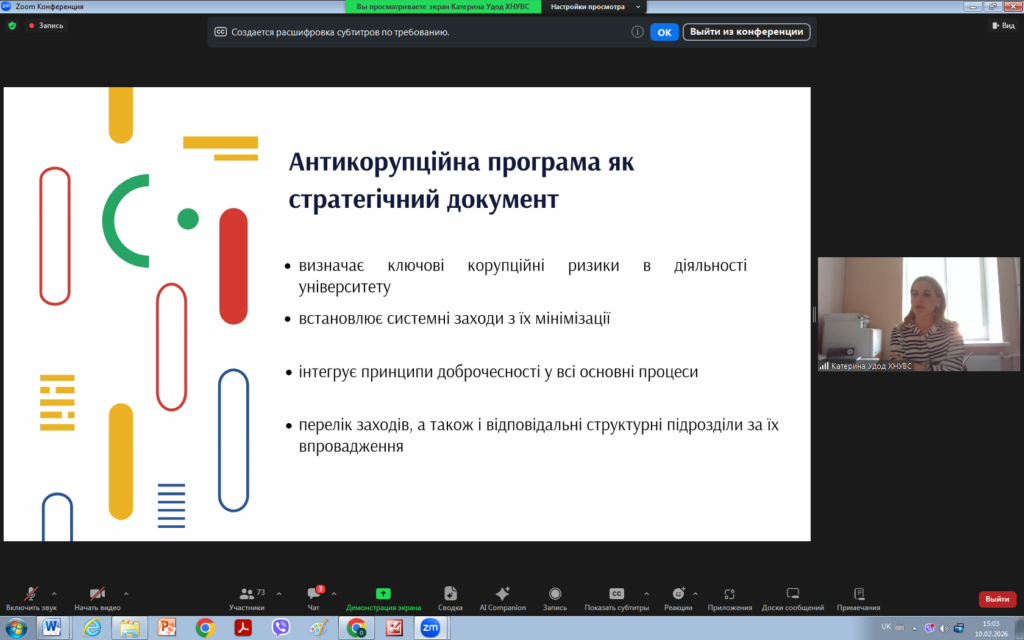The image size is (1024, 640).
Task: Toggle Показать субтитры captions
Action: (617, 594)
